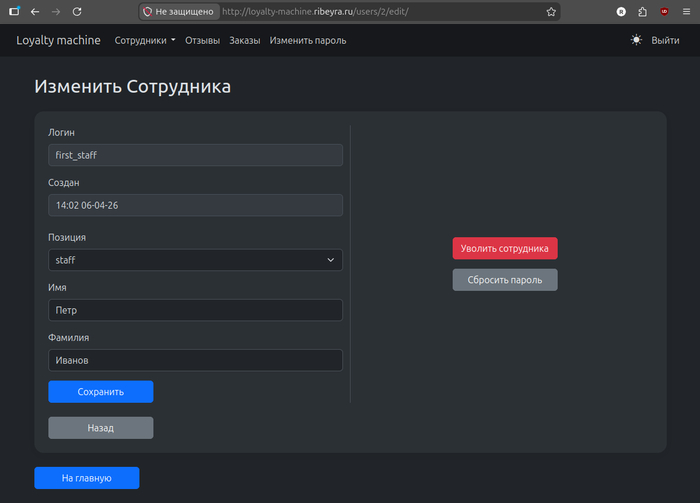Image resolution: width=700 pixels, height=503 pixels.
Task: Open the Отзывы menu item
Action: 202,41
